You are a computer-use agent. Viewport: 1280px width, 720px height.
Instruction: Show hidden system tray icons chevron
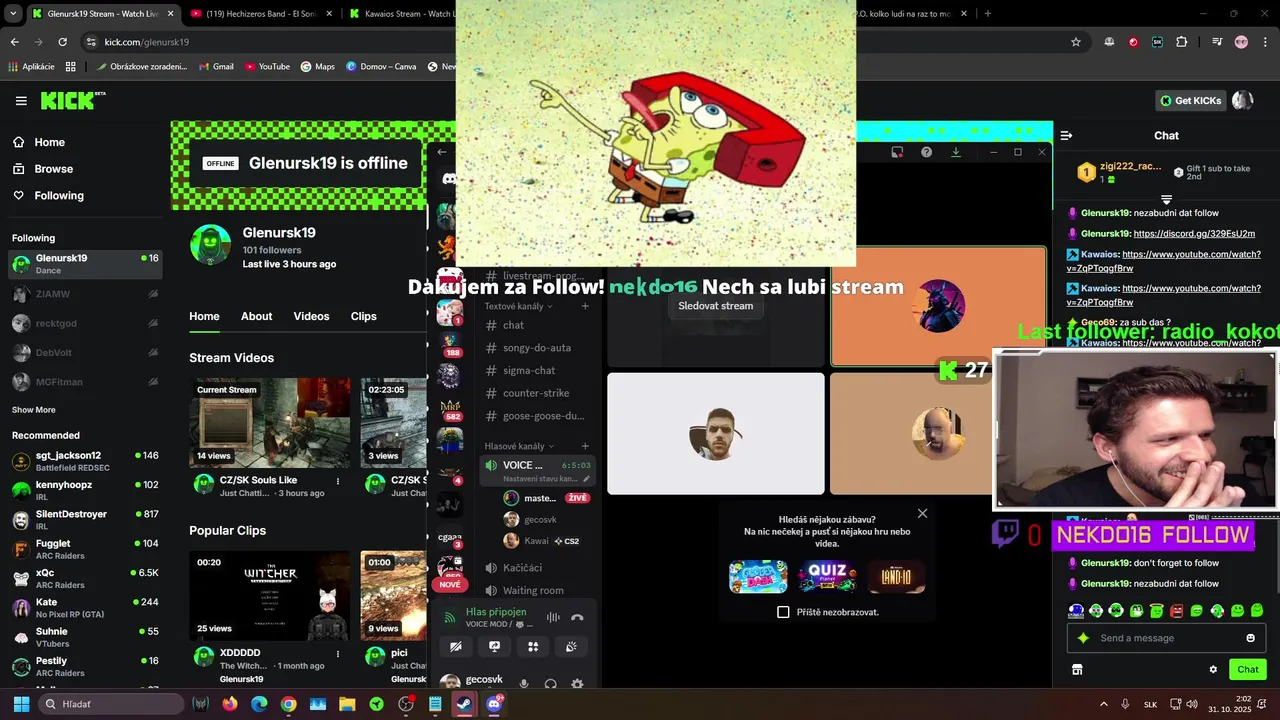[1104, 704]
